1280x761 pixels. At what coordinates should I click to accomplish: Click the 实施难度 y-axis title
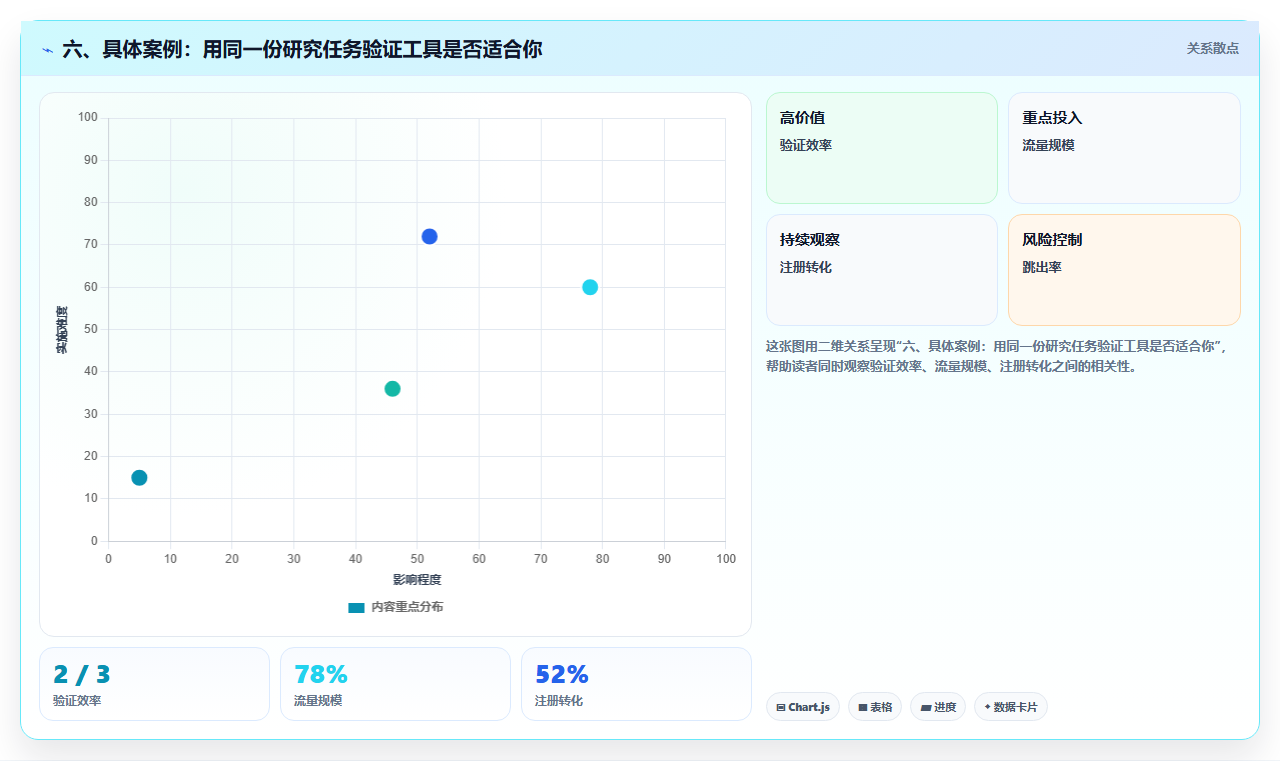62,330
